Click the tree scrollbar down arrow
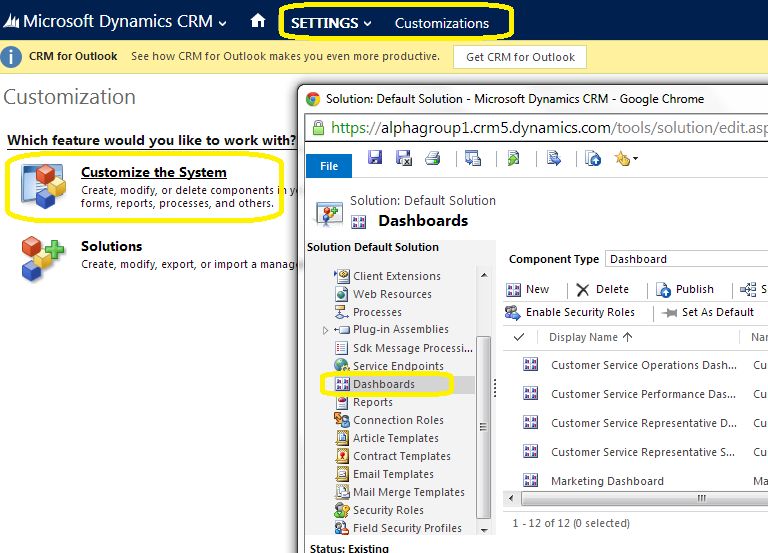 coord(484,530)
